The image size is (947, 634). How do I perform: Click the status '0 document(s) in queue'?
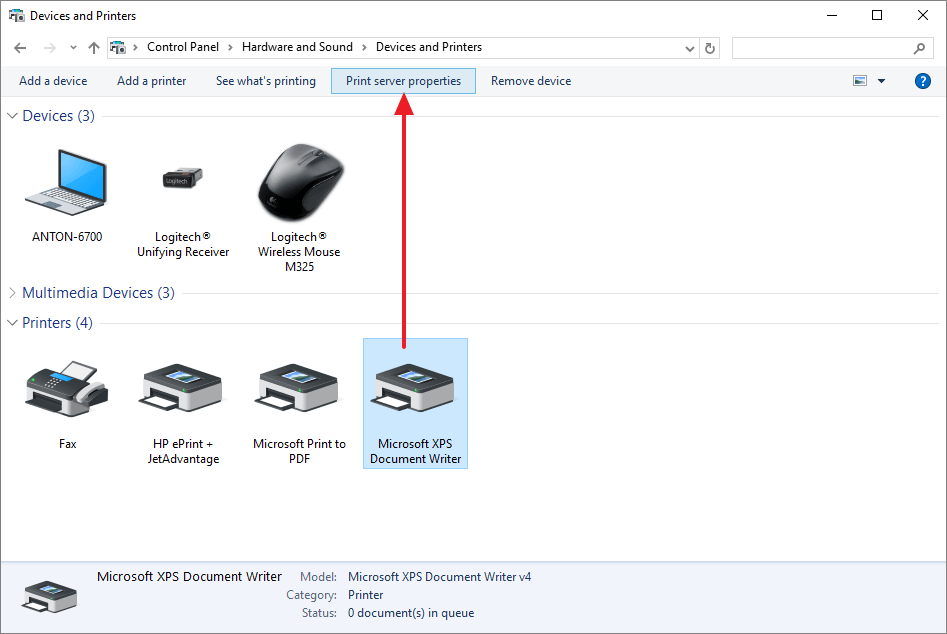pos(411,613)
